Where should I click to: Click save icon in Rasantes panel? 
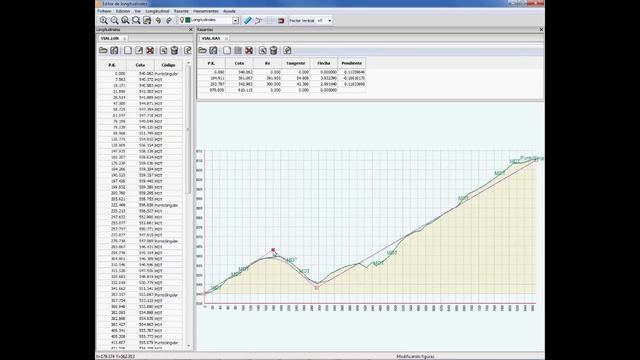213,50
